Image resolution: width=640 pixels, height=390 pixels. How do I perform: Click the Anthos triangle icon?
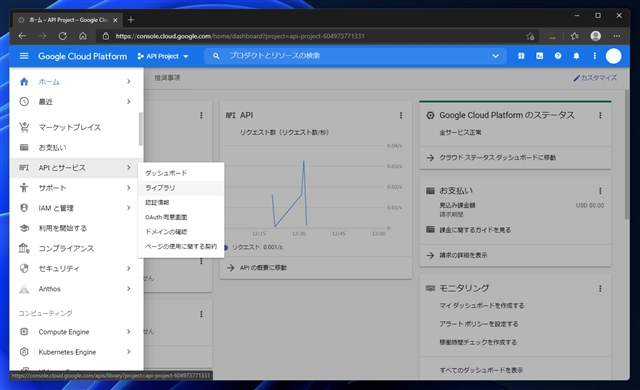(x=24, y=289)
